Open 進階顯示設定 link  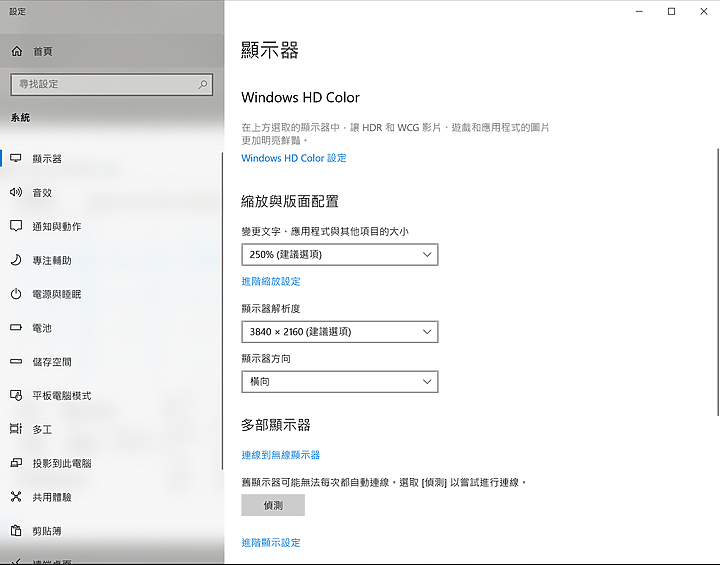[x=271, y=542]
